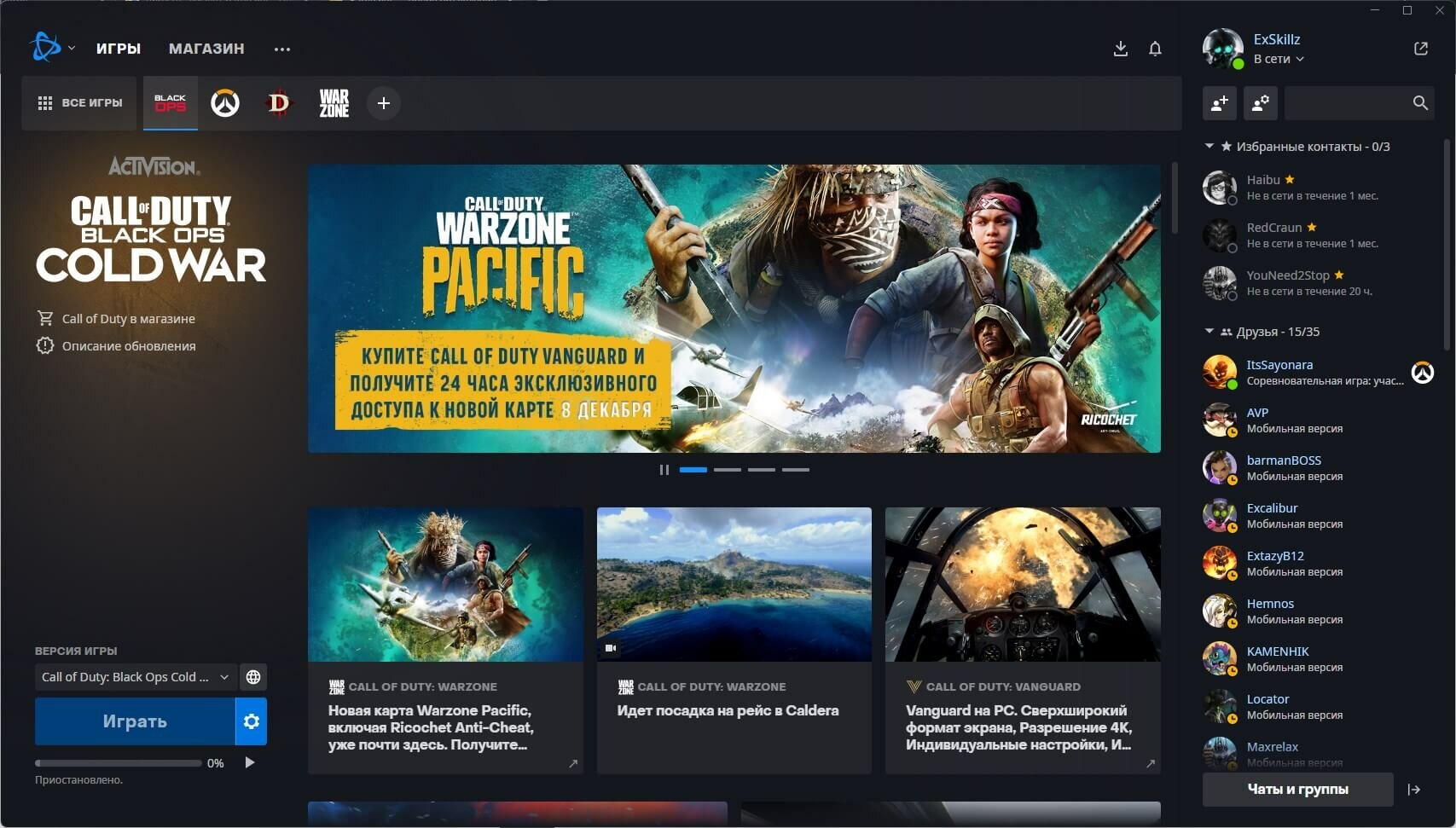Add a game with the plus icon
Screen dimensions: 1456x828
pos(384,103)
